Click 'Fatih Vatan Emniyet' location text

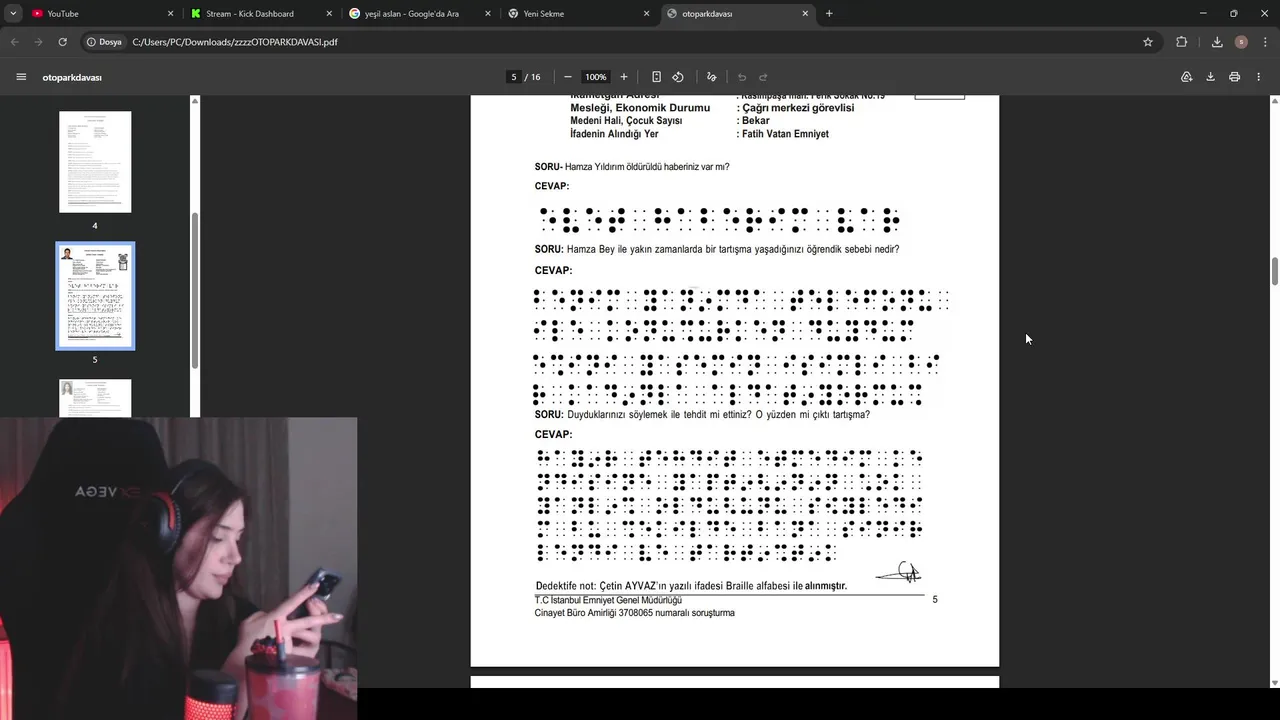coord(785,134)
